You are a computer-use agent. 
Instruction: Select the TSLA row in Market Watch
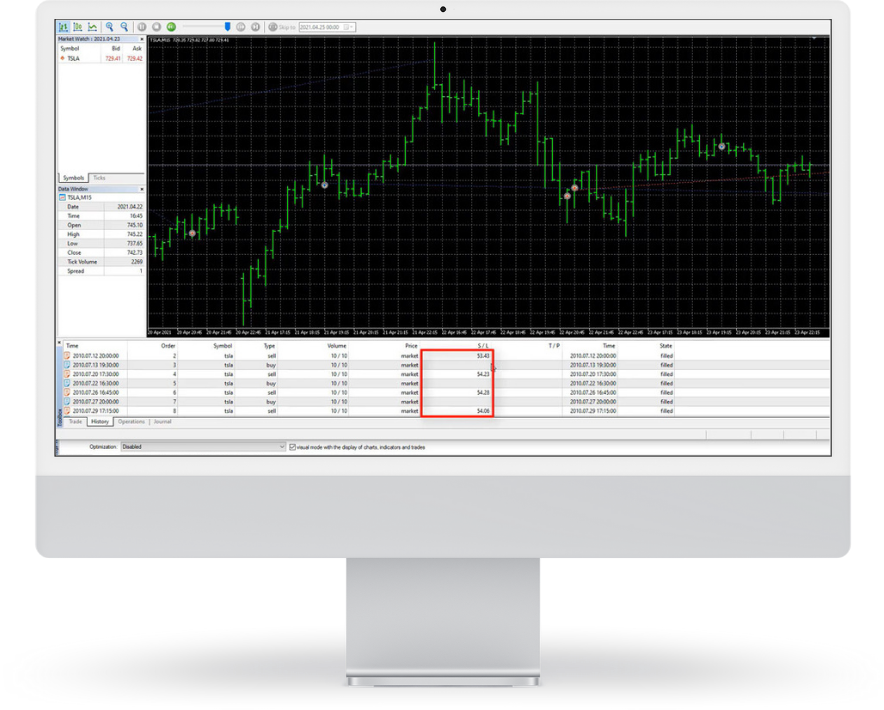[x=74, y=58]
